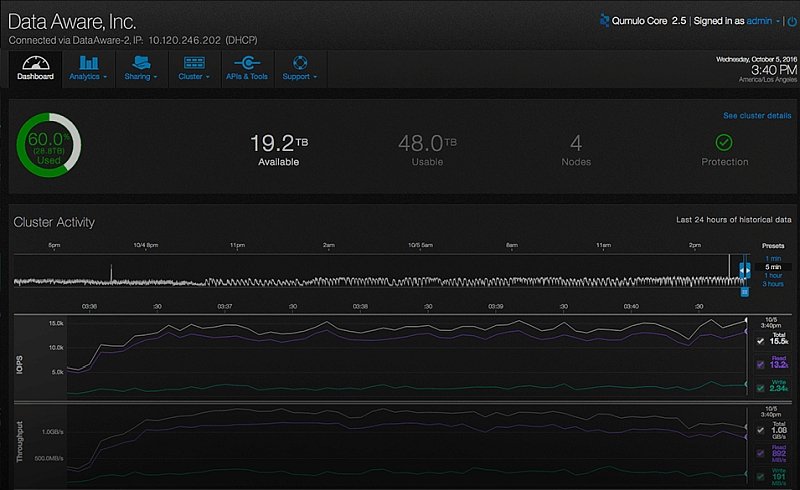Image resolution: width=800 pixels, height=490 pixels.
Task: Select the 1 hour preset
Action: tap(773, 276)
